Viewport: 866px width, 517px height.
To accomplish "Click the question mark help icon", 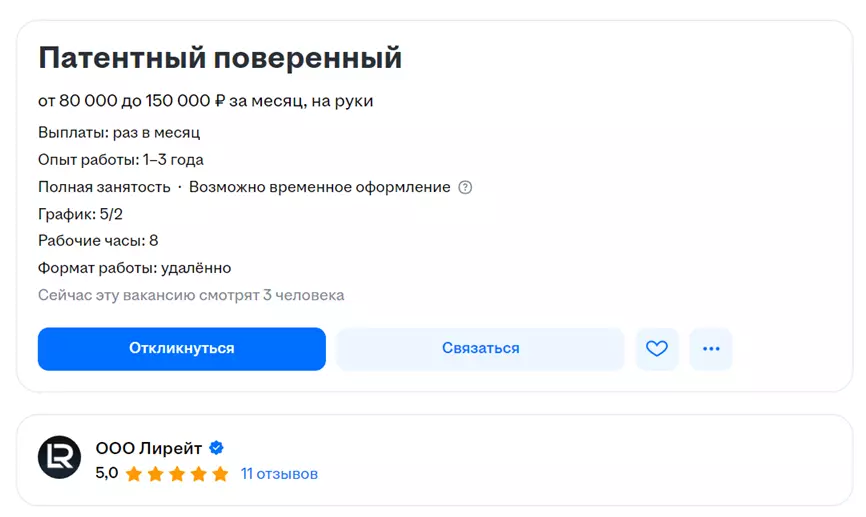I will [465, 187].
